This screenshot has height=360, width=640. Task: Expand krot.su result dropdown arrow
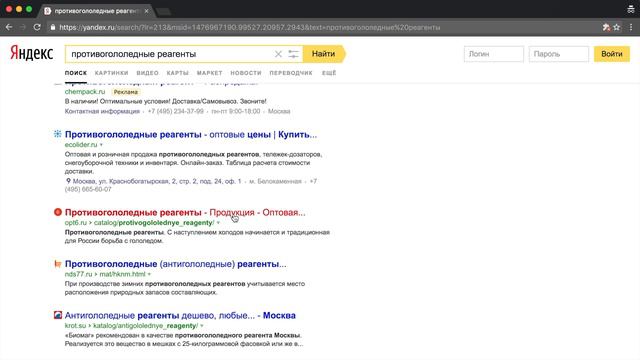point(202,326)
